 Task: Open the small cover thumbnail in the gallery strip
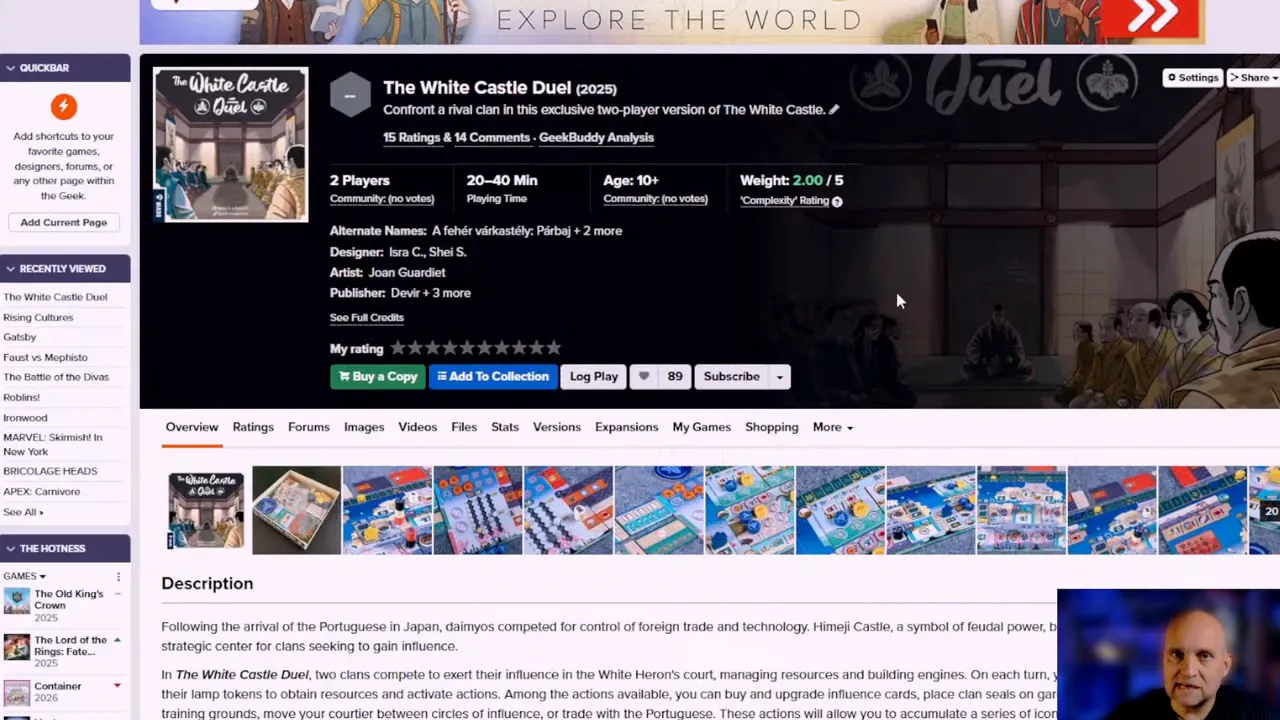coord(206,510)
